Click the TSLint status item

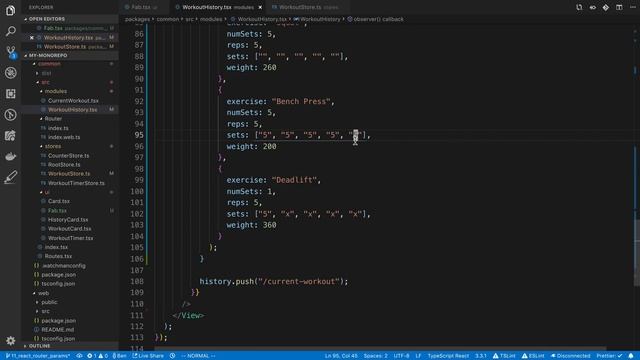pos(504,356)
